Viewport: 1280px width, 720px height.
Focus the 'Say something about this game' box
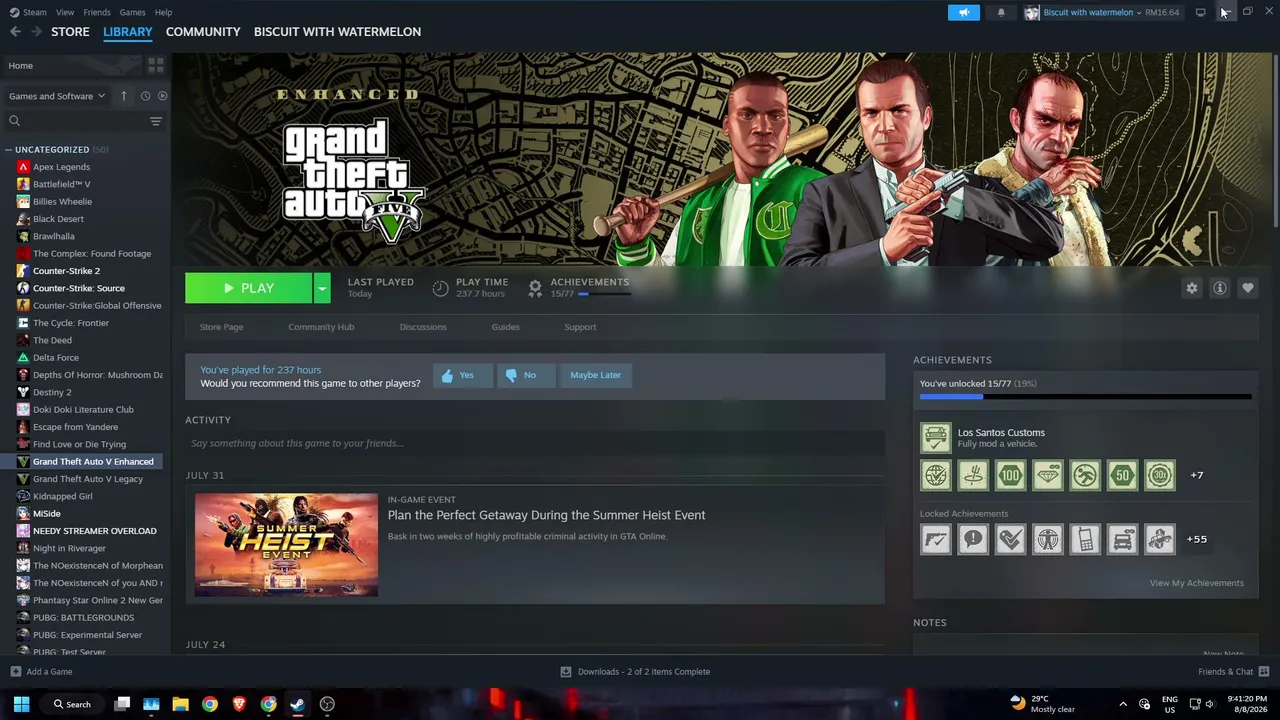click(535, 443)
